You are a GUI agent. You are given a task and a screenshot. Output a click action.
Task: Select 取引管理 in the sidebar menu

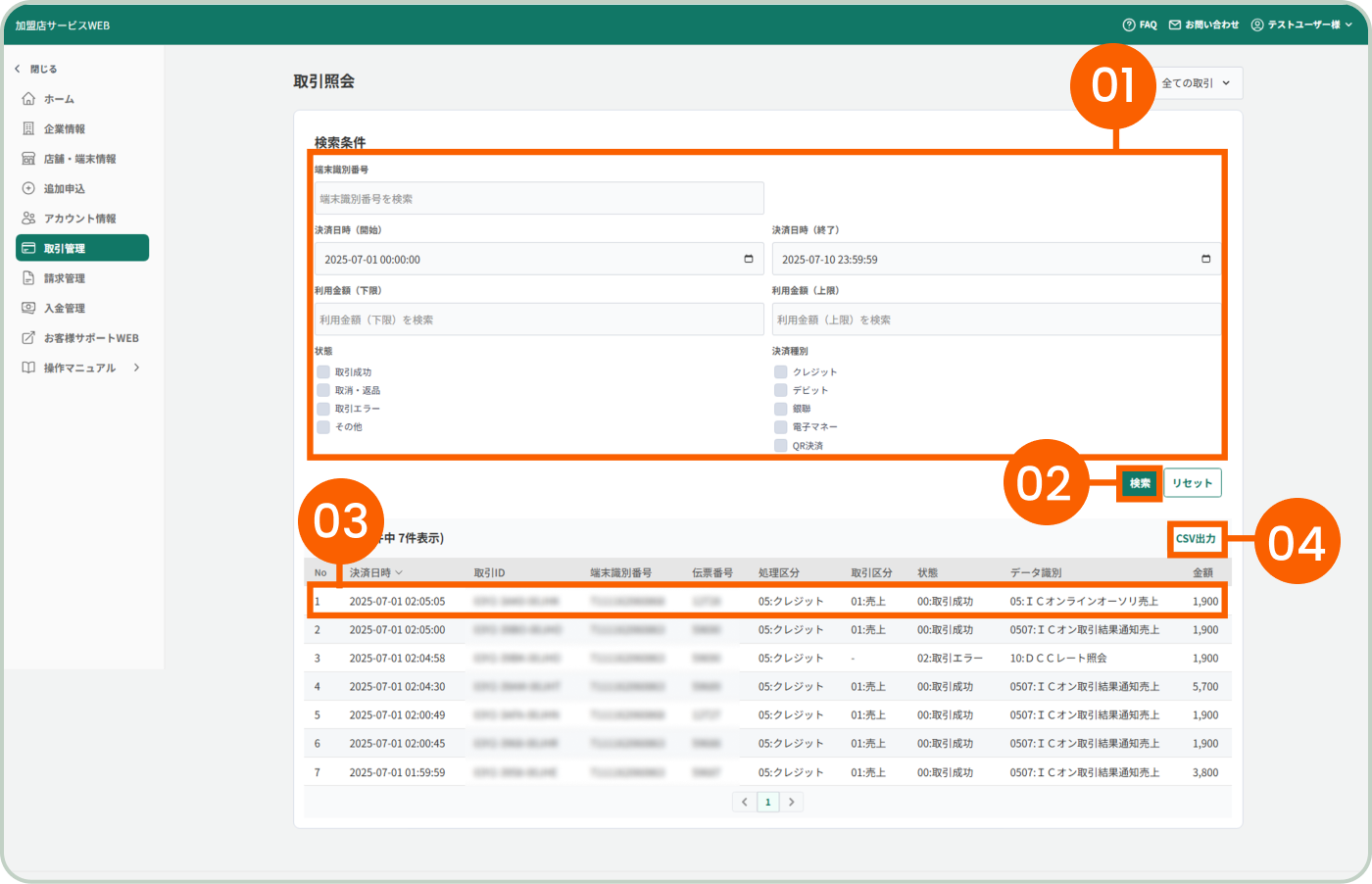(82, 248)
